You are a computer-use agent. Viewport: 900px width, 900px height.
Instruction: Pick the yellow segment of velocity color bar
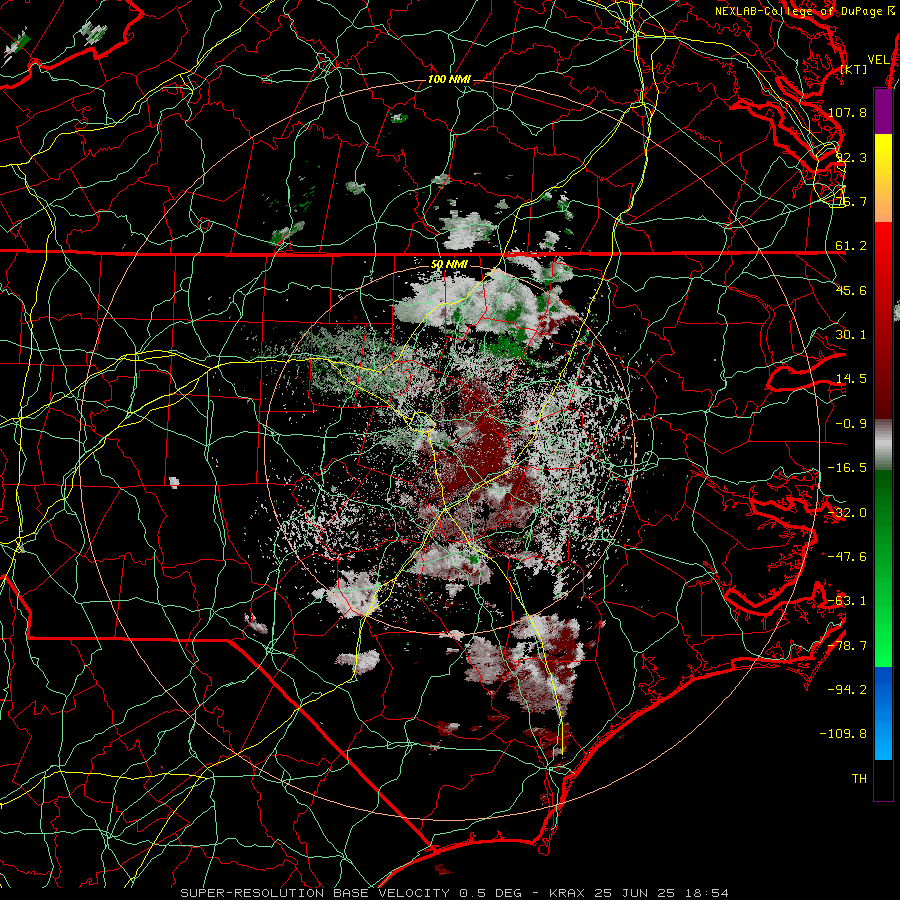click(883, 155)
